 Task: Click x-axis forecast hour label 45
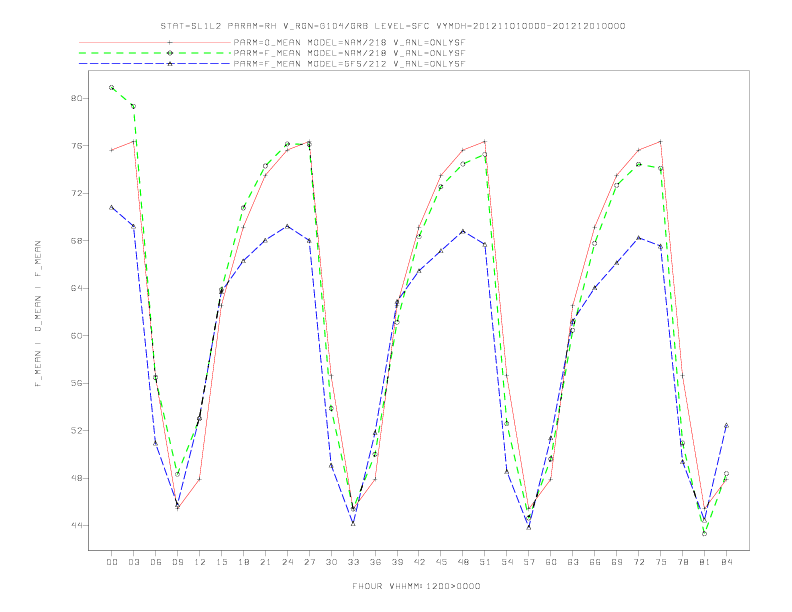point(441,562)
